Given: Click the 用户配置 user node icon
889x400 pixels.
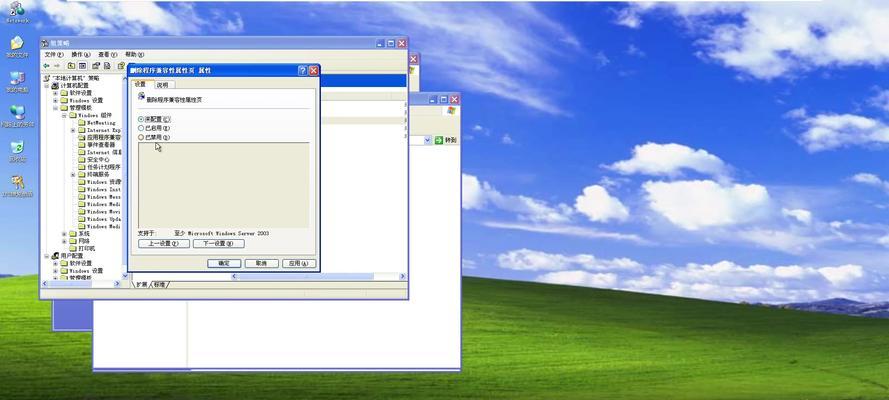Looking at the screenshot, I should [56, 256].
